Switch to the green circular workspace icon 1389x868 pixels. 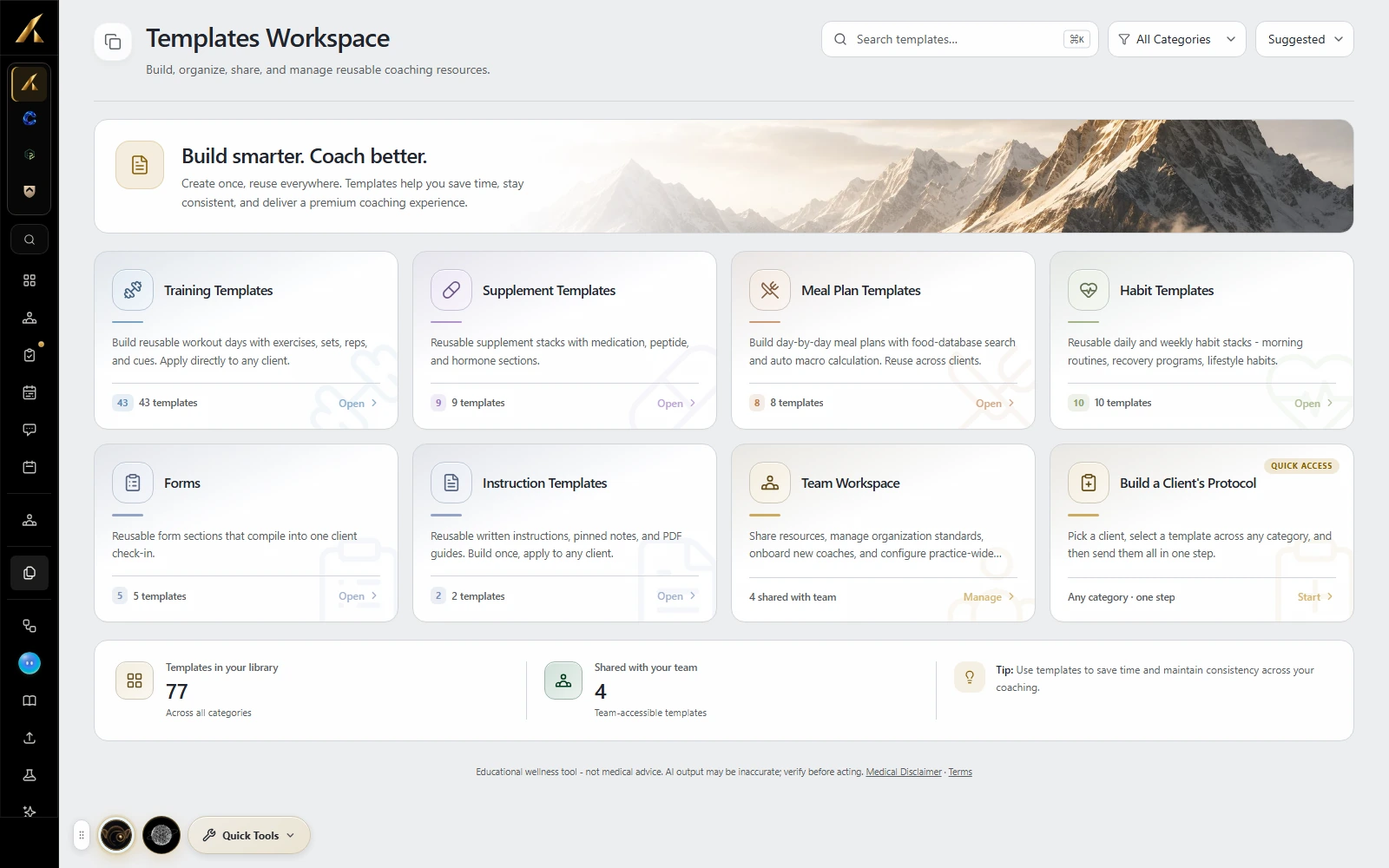(30, 155)
